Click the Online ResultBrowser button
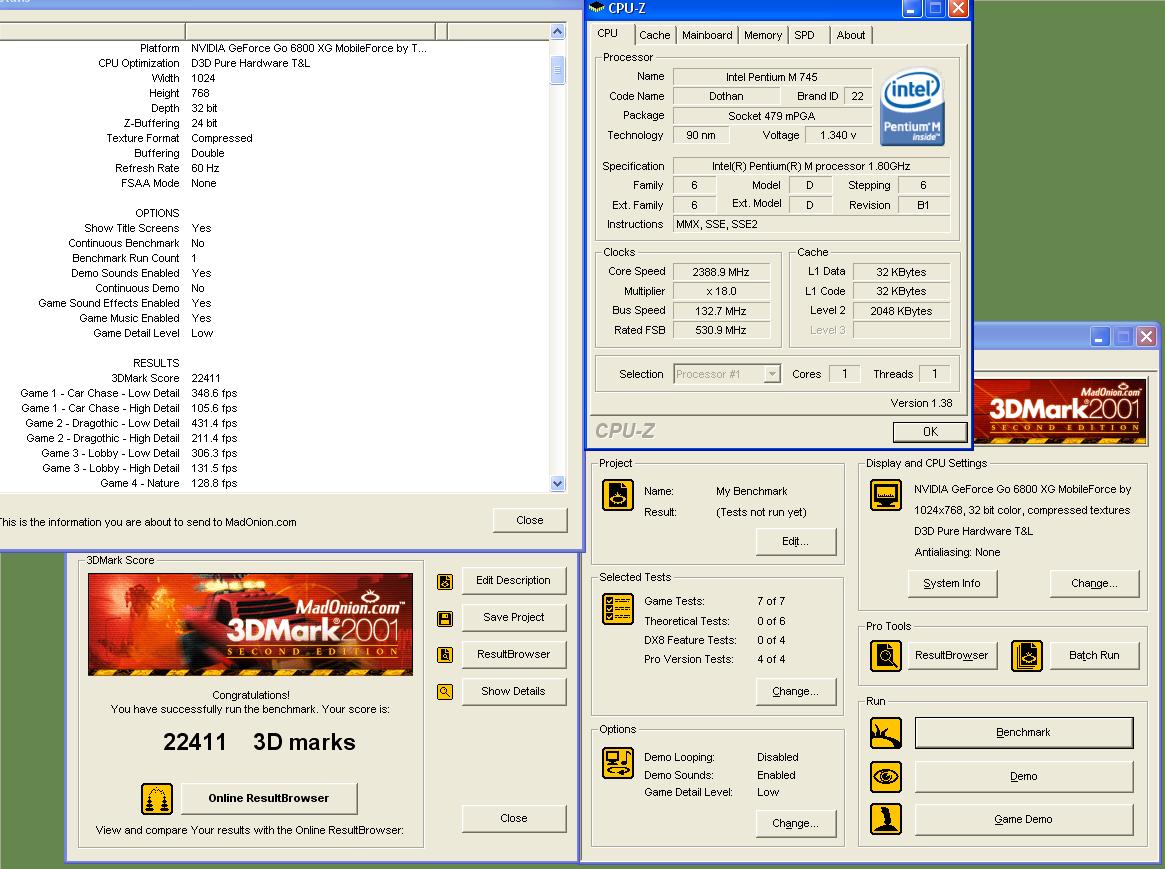The image size is (1165, 869). tap(269, 798)
